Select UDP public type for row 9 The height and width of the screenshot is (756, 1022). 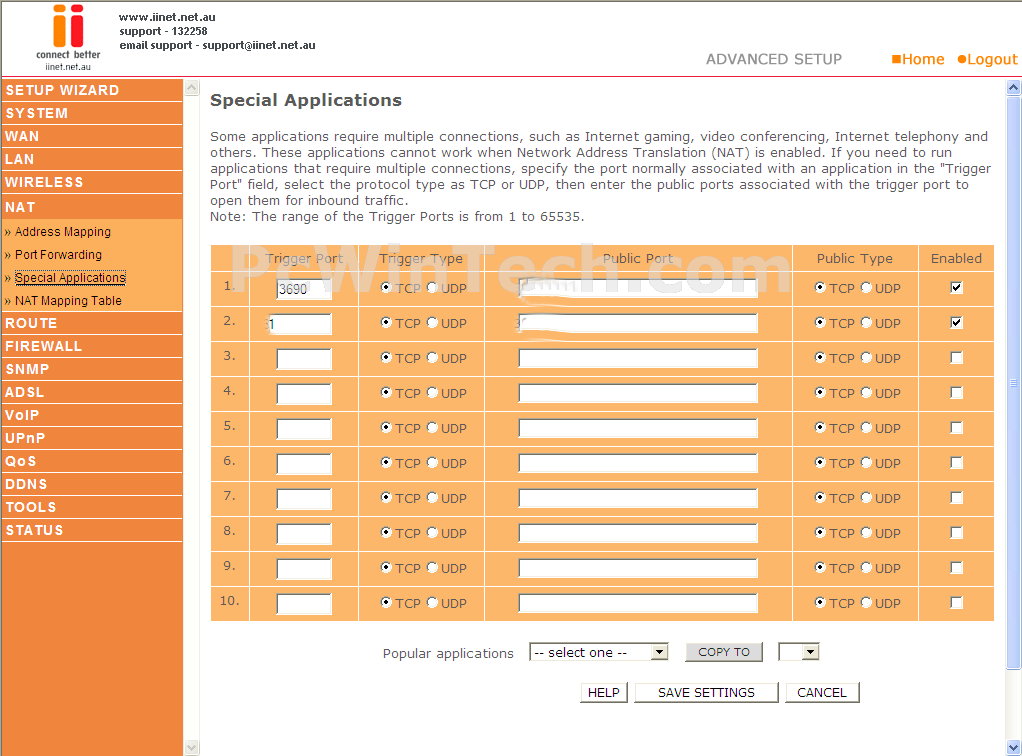866,568
